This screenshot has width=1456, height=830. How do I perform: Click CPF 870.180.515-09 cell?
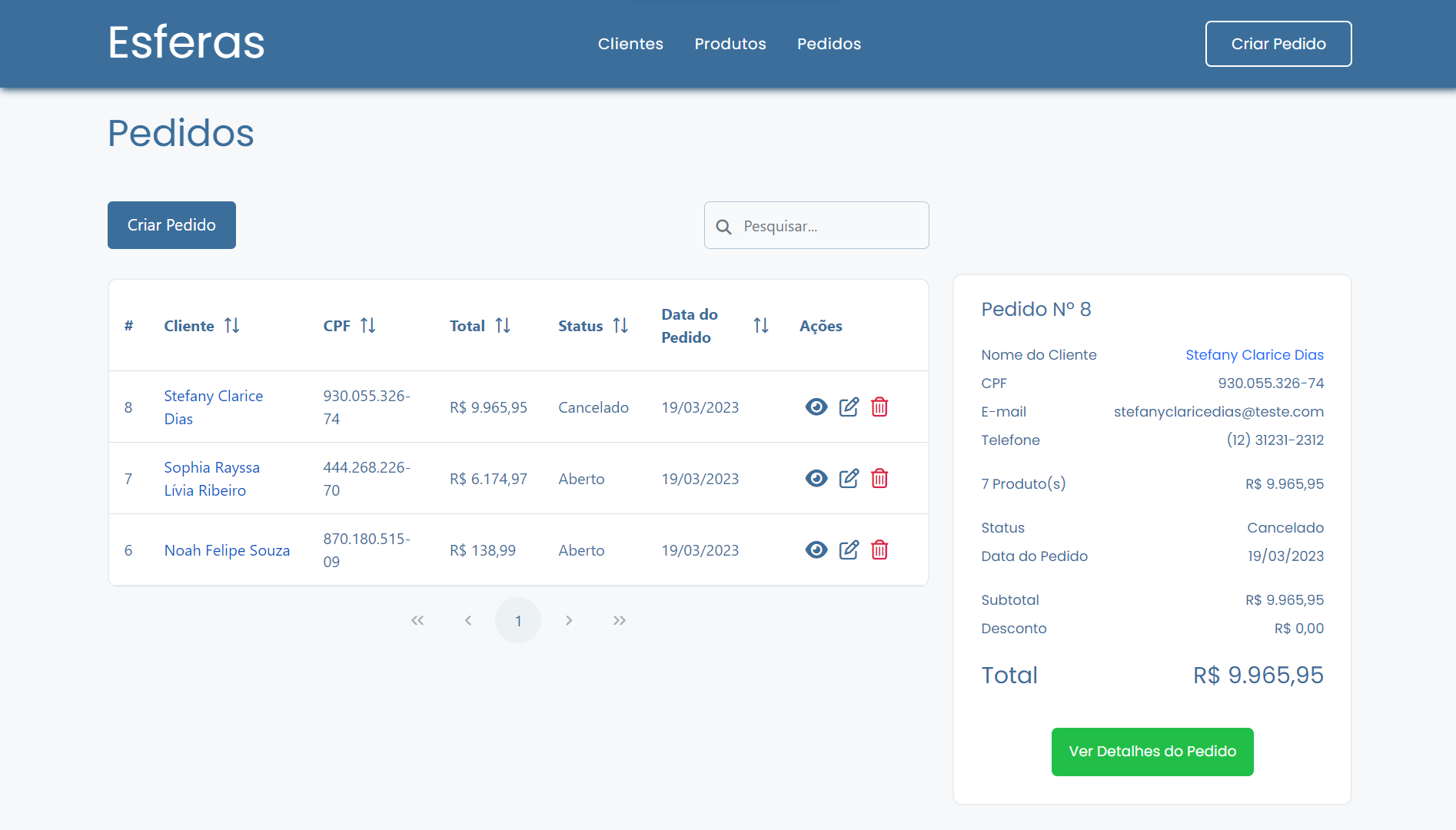point(367,550)
